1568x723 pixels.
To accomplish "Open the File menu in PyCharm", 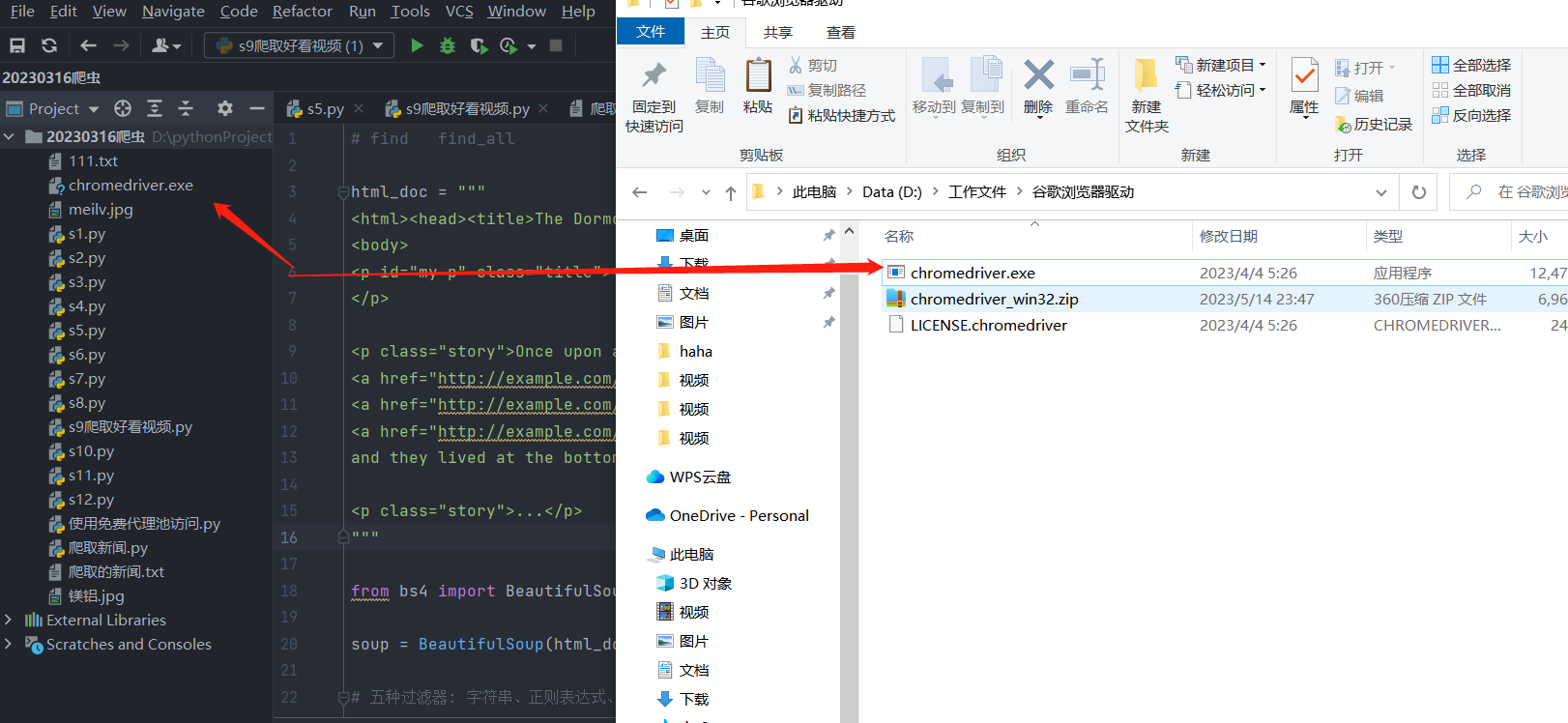I will [x=22, y=11].
